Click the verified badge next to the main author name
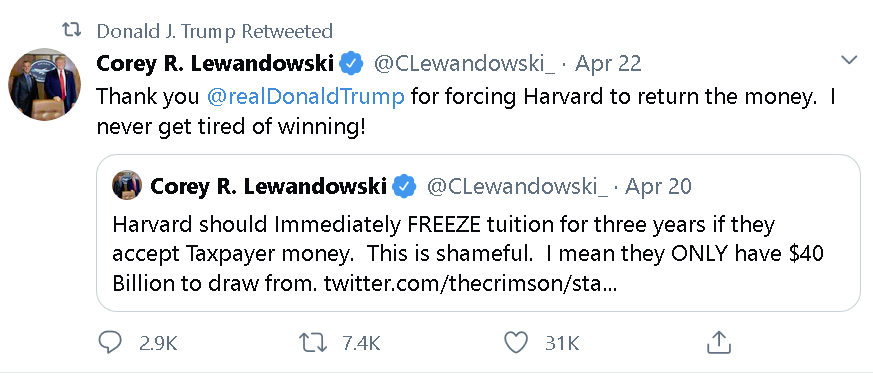873x382 pixels. 351,63
